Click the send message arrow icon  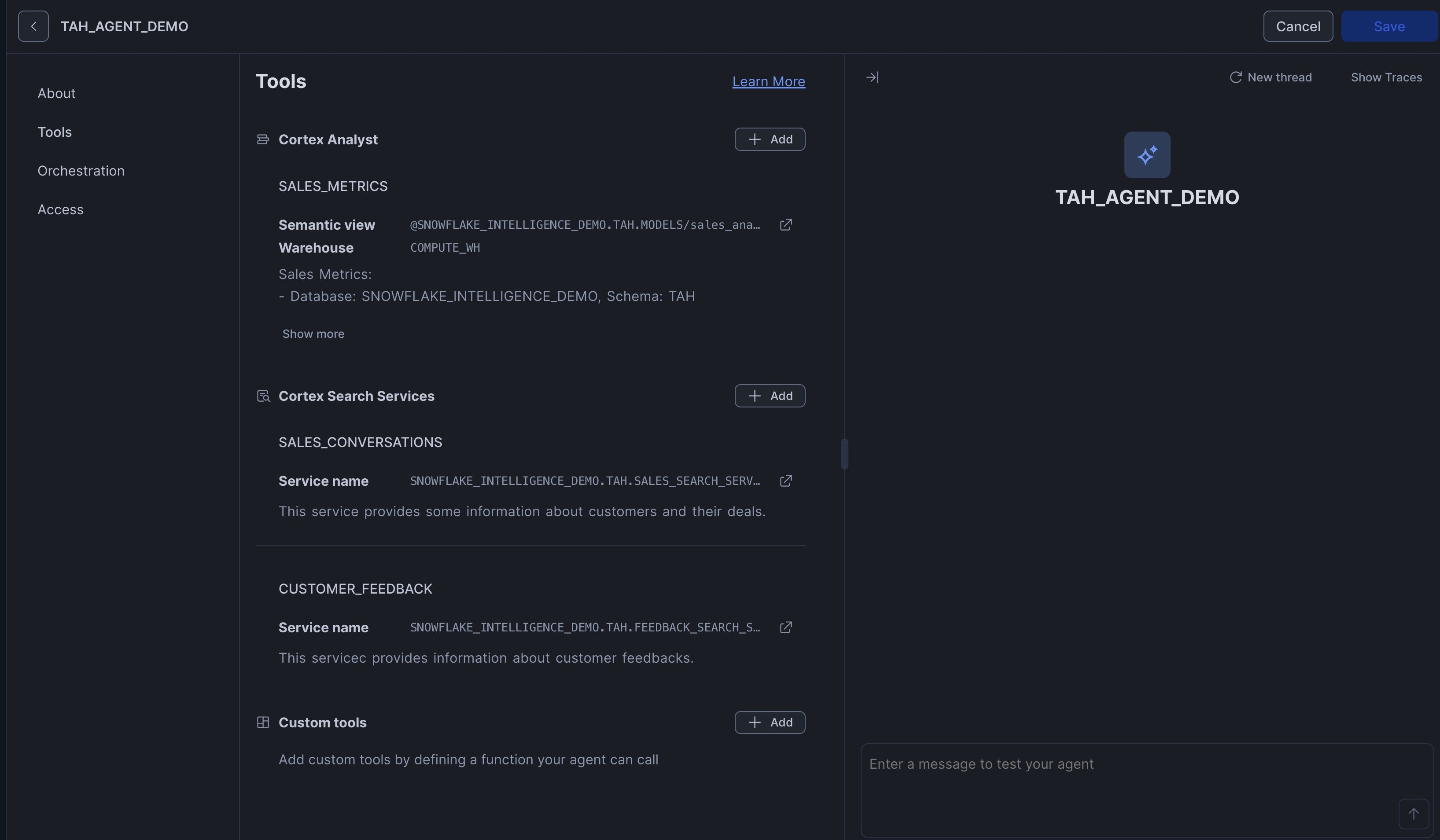click(1413, 814)
